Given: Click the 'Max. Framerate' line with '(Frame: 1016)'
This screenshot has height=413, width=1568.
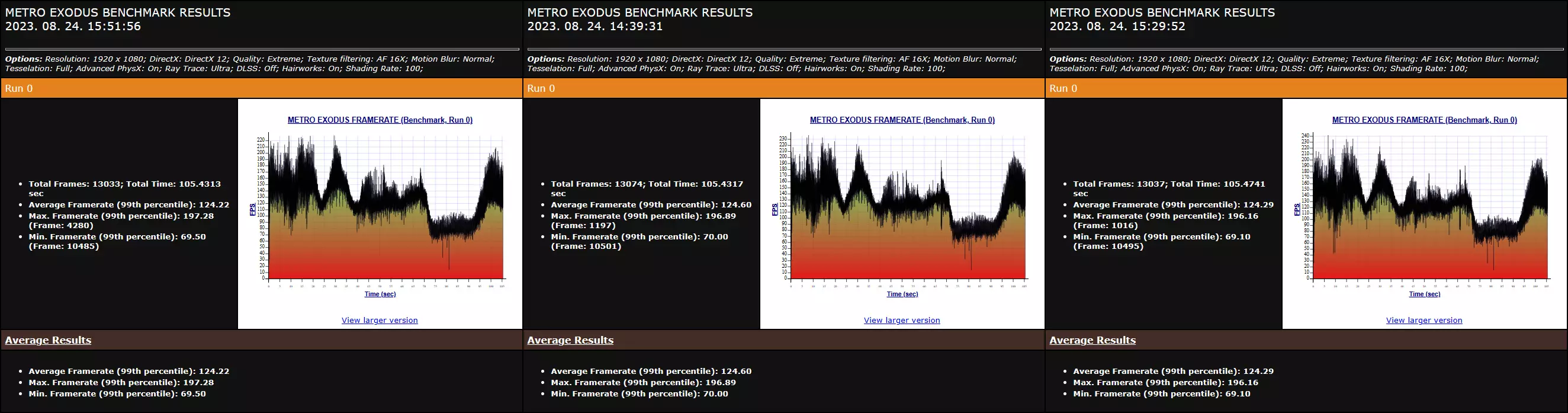Looking at the screenshot, I should click(x=1166, y=220).
